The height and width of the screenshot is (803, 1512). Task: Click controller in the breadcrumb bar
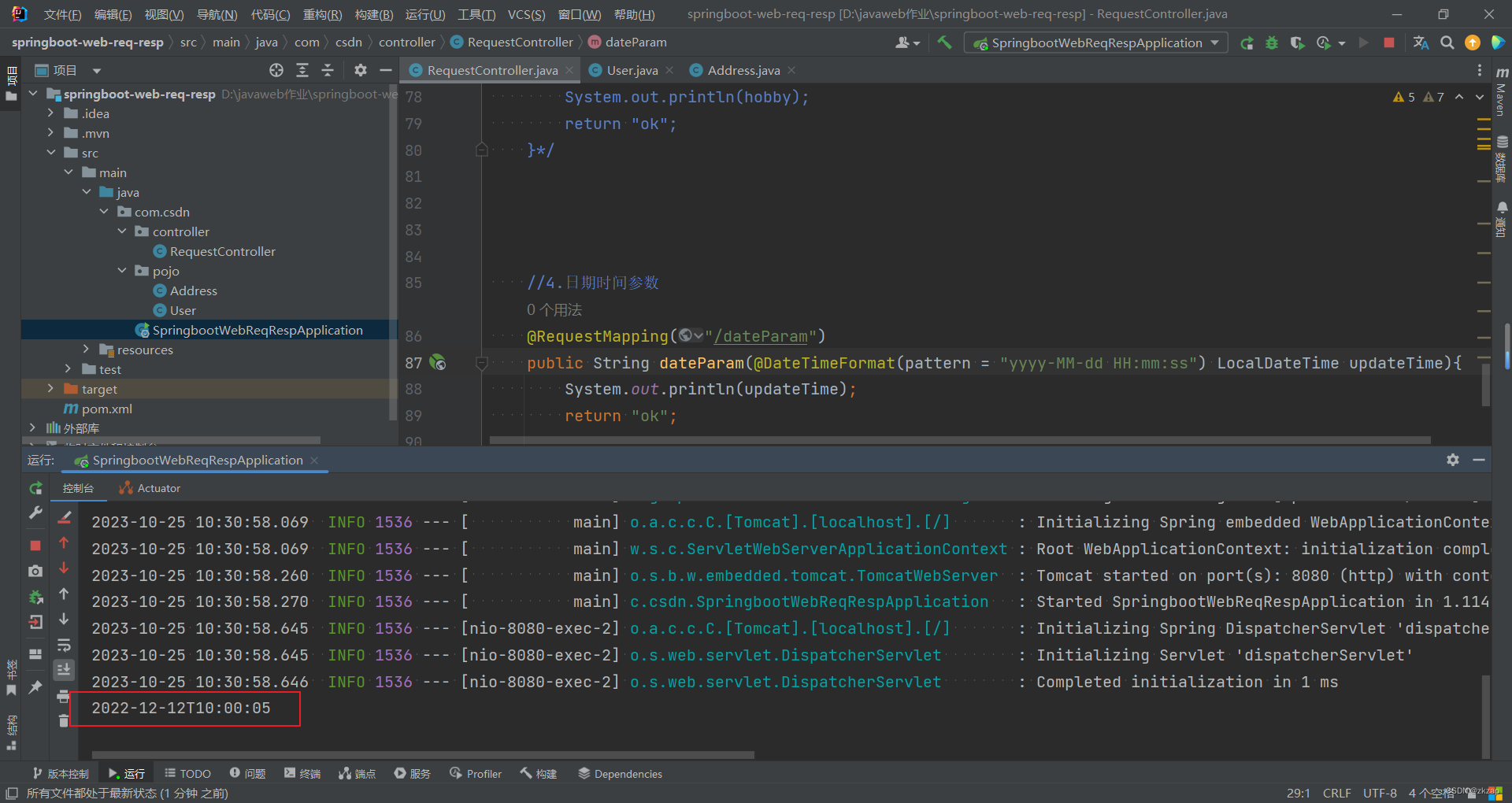[x=406, y=43]
